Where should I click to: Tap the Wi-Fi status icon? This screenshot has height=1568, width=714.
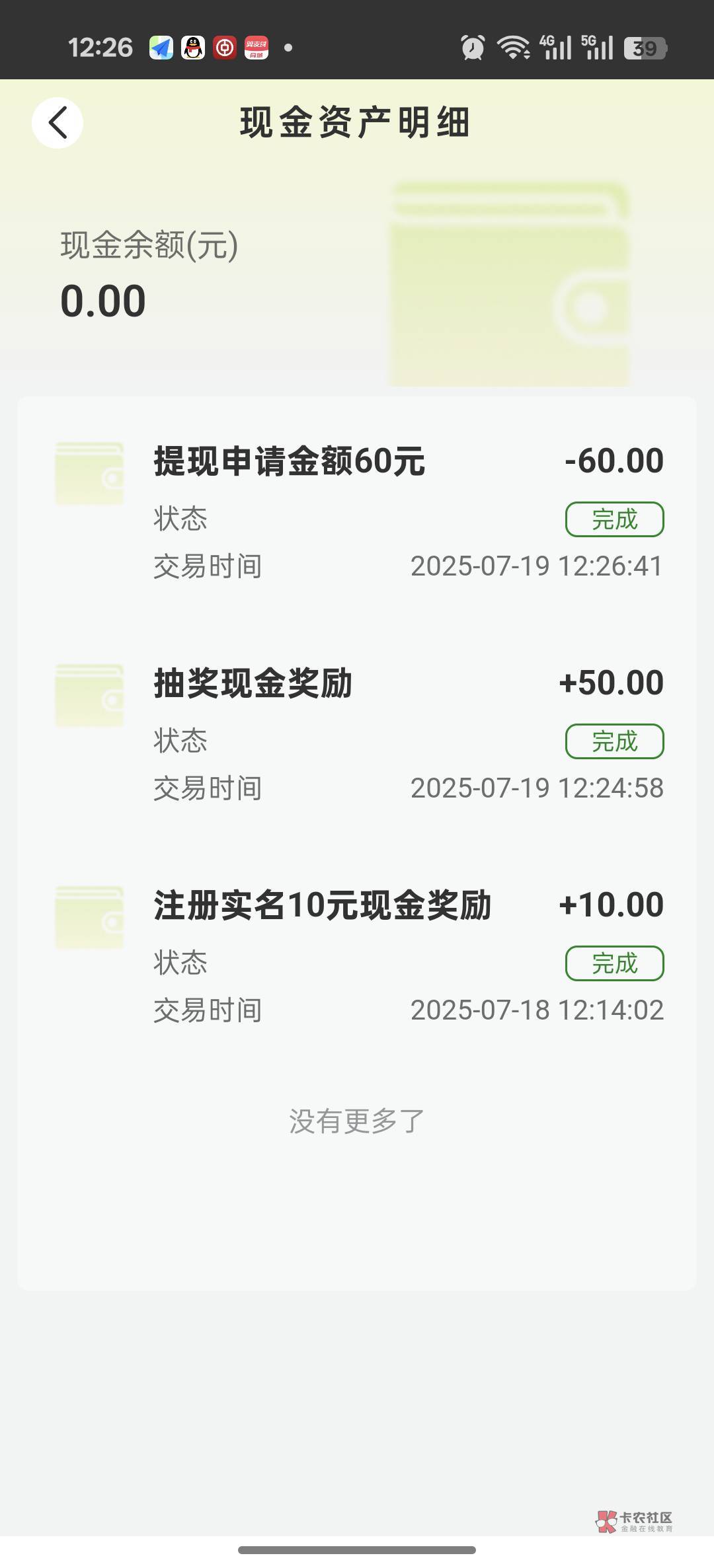(x=513, y=48)
